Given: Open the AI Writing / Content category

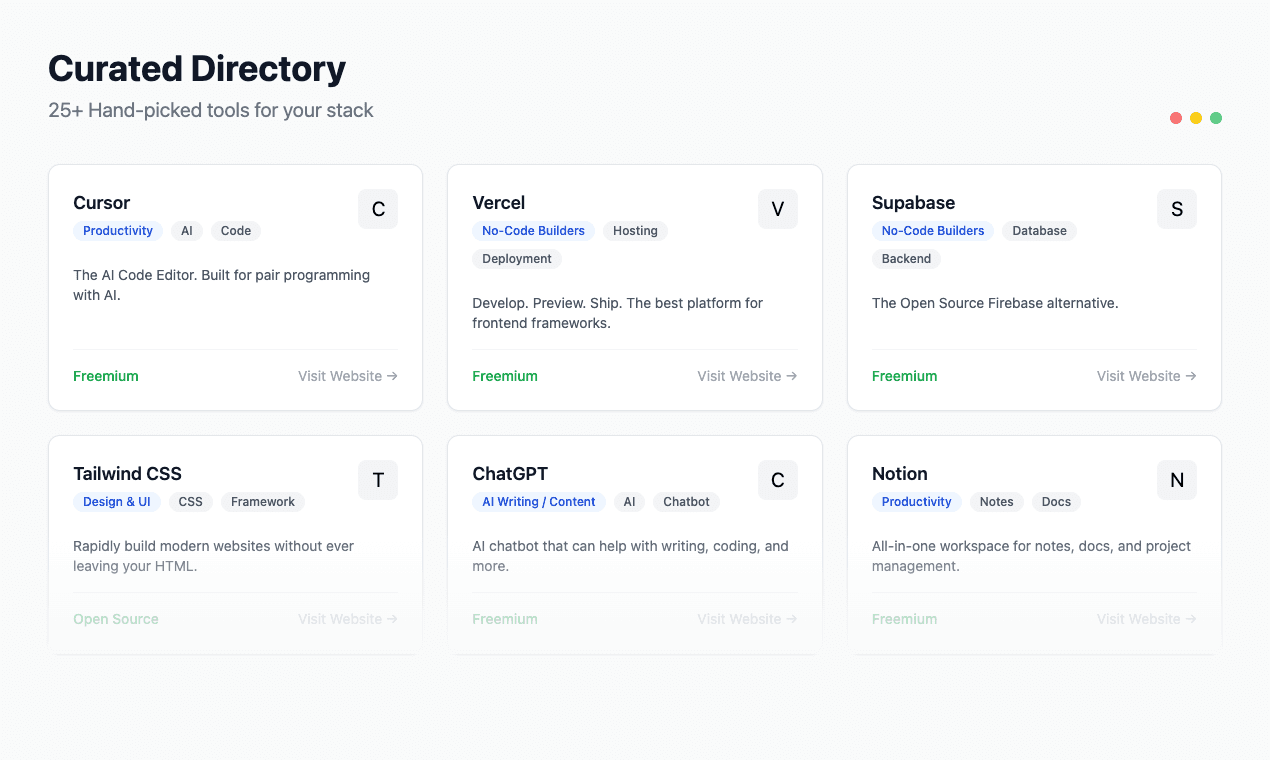Looking at the screenshot, I should point(539,501).
